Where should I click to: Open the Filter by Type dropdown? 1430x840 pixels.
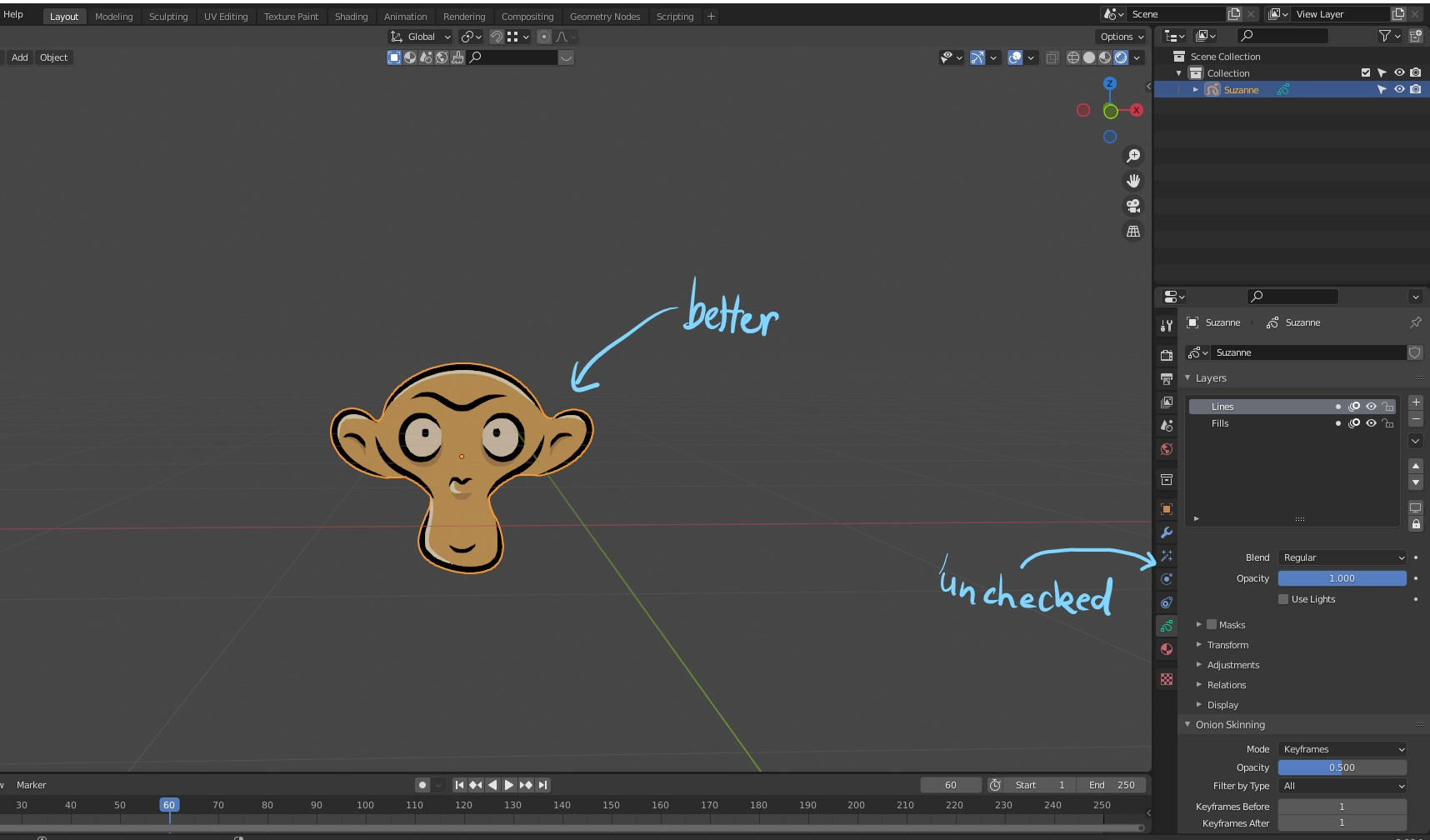coord(1342,786)
